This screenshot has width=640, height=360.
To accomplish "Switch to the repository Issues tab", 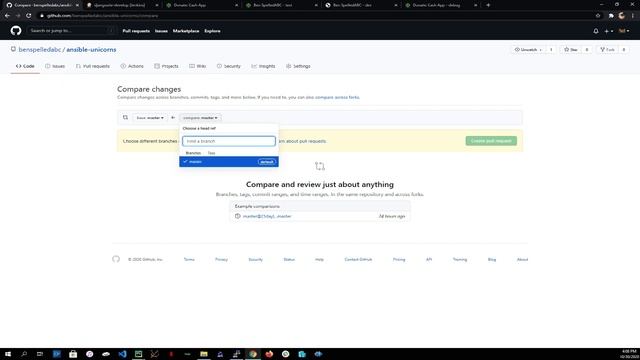I will [x=55, y=66].
